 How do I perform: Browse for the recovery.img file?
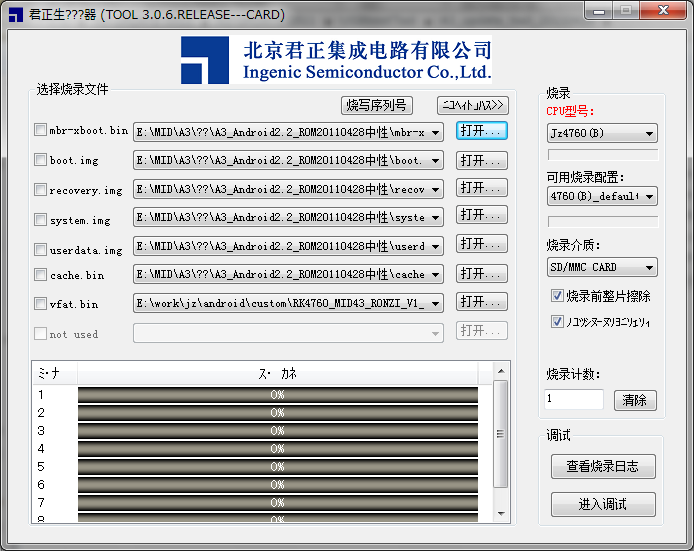pos(482,188)
